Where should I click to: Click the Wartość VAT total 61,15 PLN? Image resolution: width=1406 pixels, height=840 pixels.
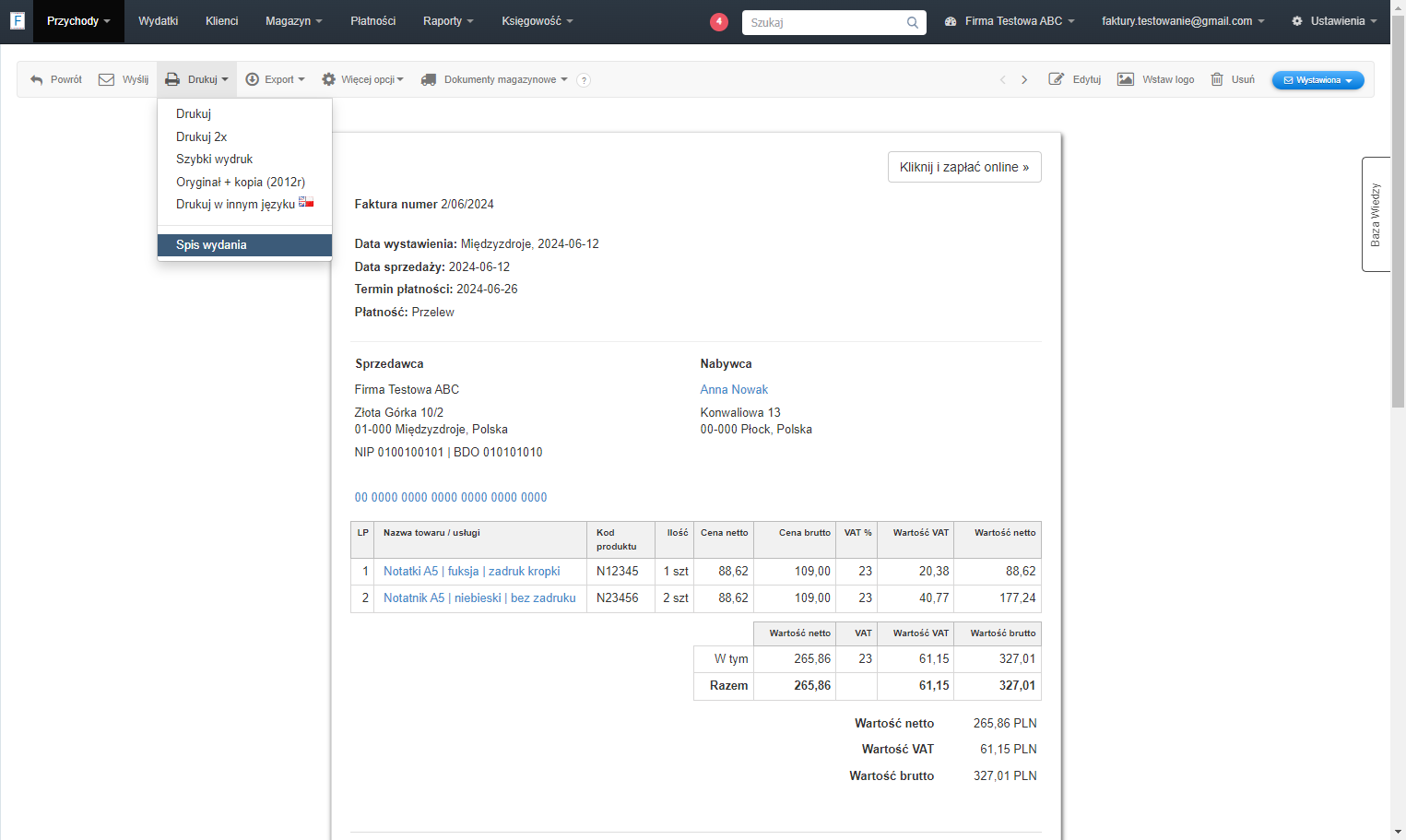1009,750
